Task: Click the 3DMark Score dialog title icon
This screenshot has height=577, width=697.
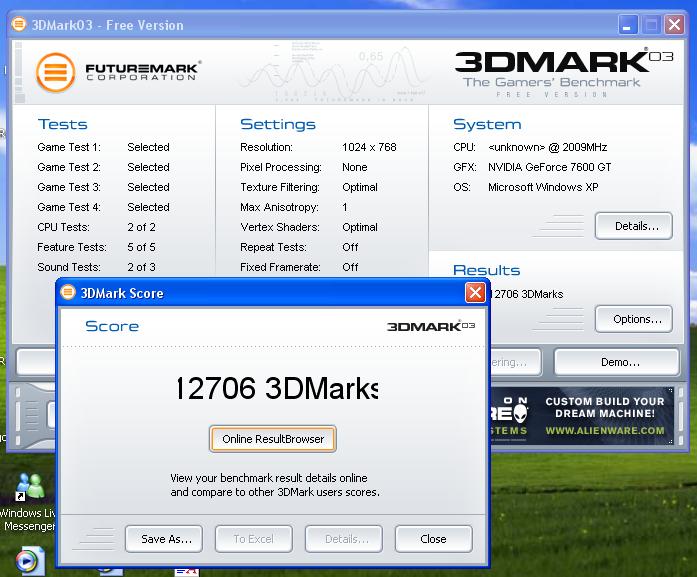Action: pos(69,293)
